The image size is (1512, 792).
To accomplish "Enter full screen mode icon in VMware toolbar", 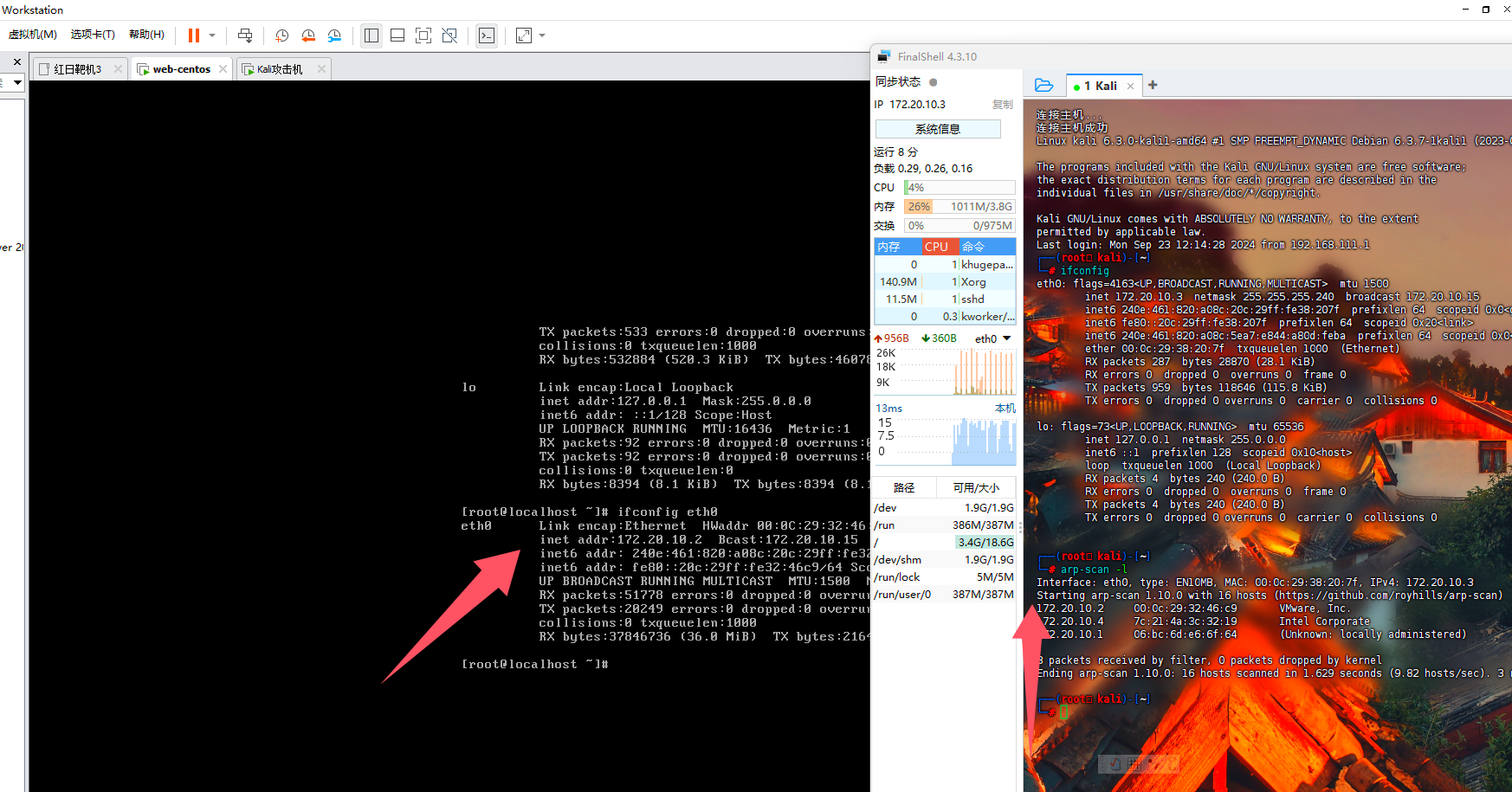I will point(423,35).
